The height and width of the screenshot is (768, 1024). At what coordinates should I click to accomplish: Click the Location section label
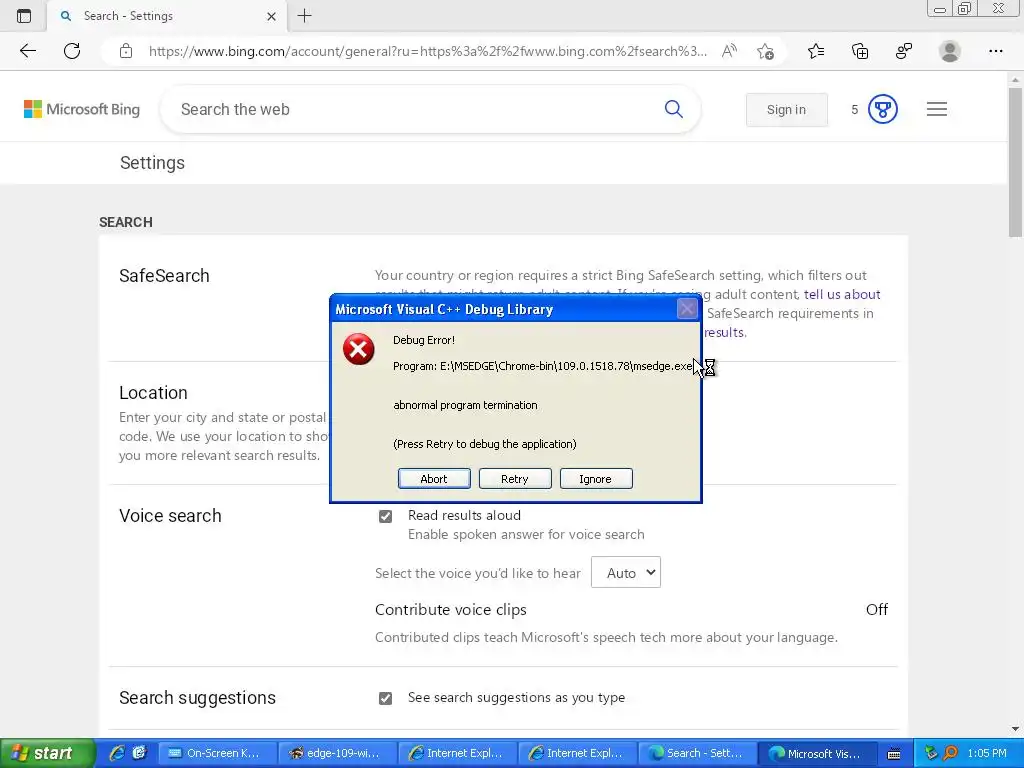coord(153,392)
